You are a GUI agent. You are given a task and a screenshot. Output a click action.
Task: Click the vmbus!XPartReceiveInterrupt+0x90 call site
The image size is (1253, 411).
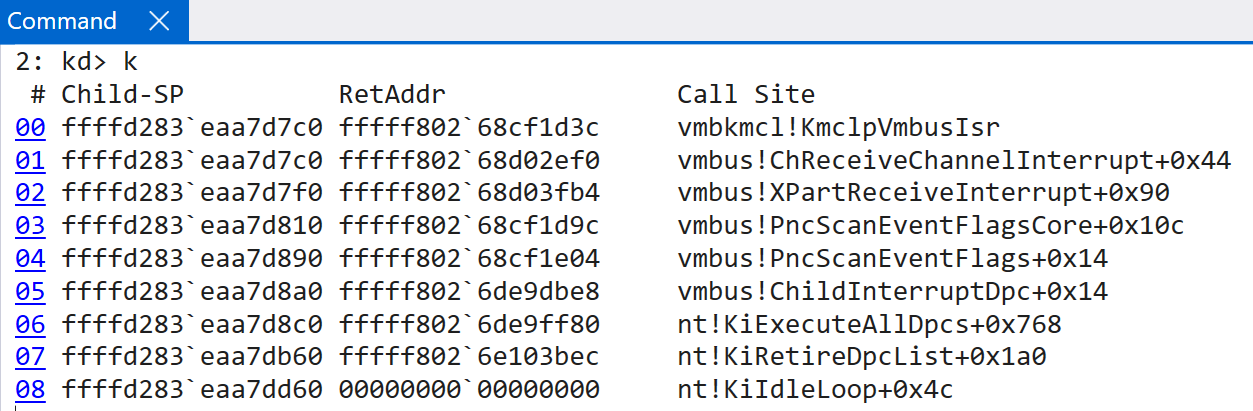(x=923, y=193)
